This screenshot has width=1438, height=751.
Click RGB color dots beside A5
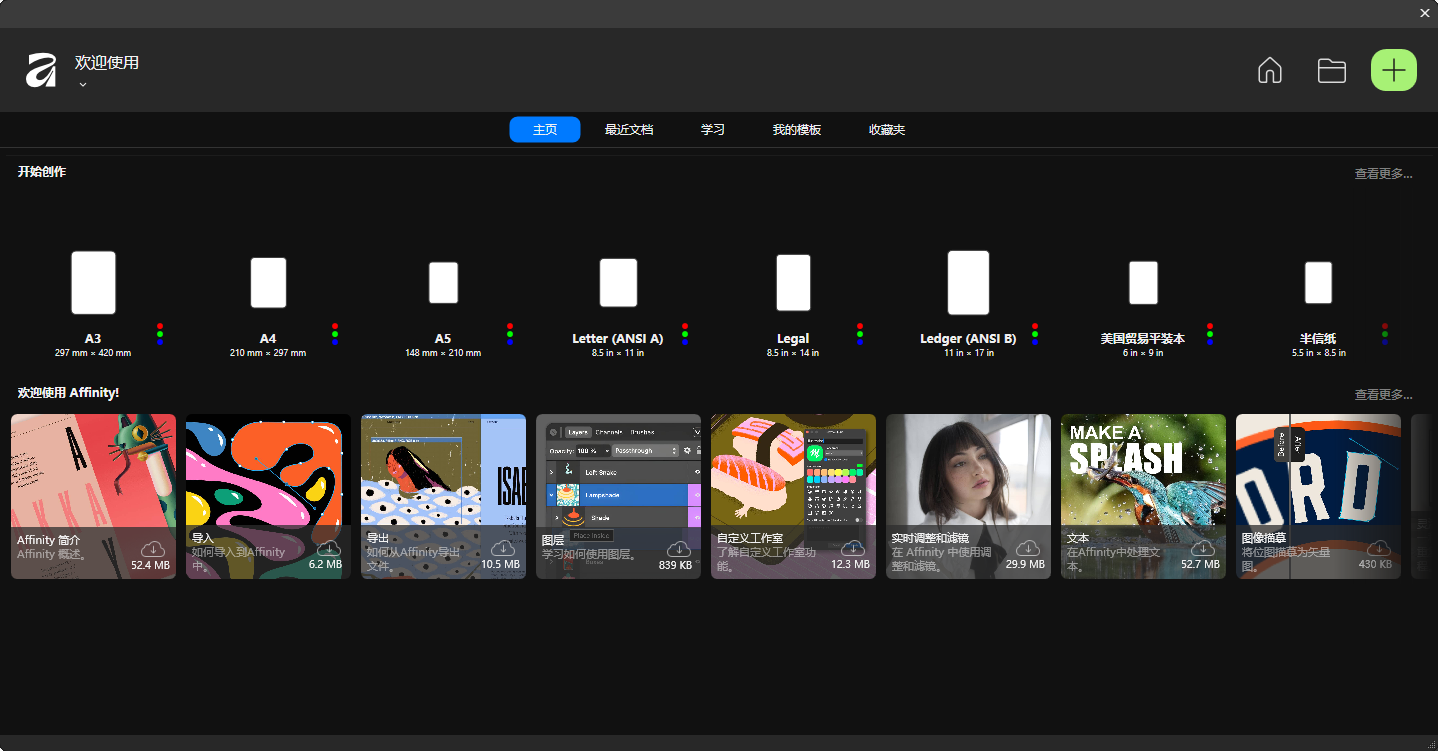coord(510,334)
